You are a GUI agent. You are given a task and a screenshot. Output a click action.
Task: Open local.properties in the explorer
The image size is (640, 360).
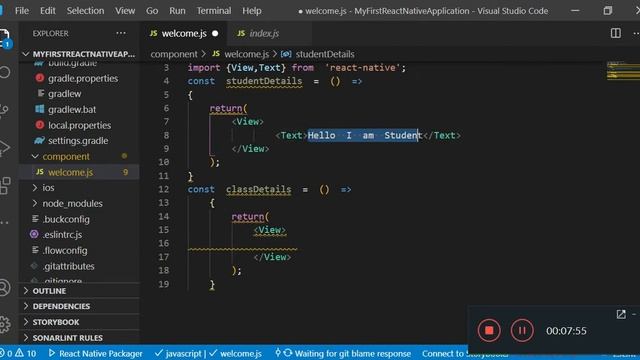coord(79,125)
